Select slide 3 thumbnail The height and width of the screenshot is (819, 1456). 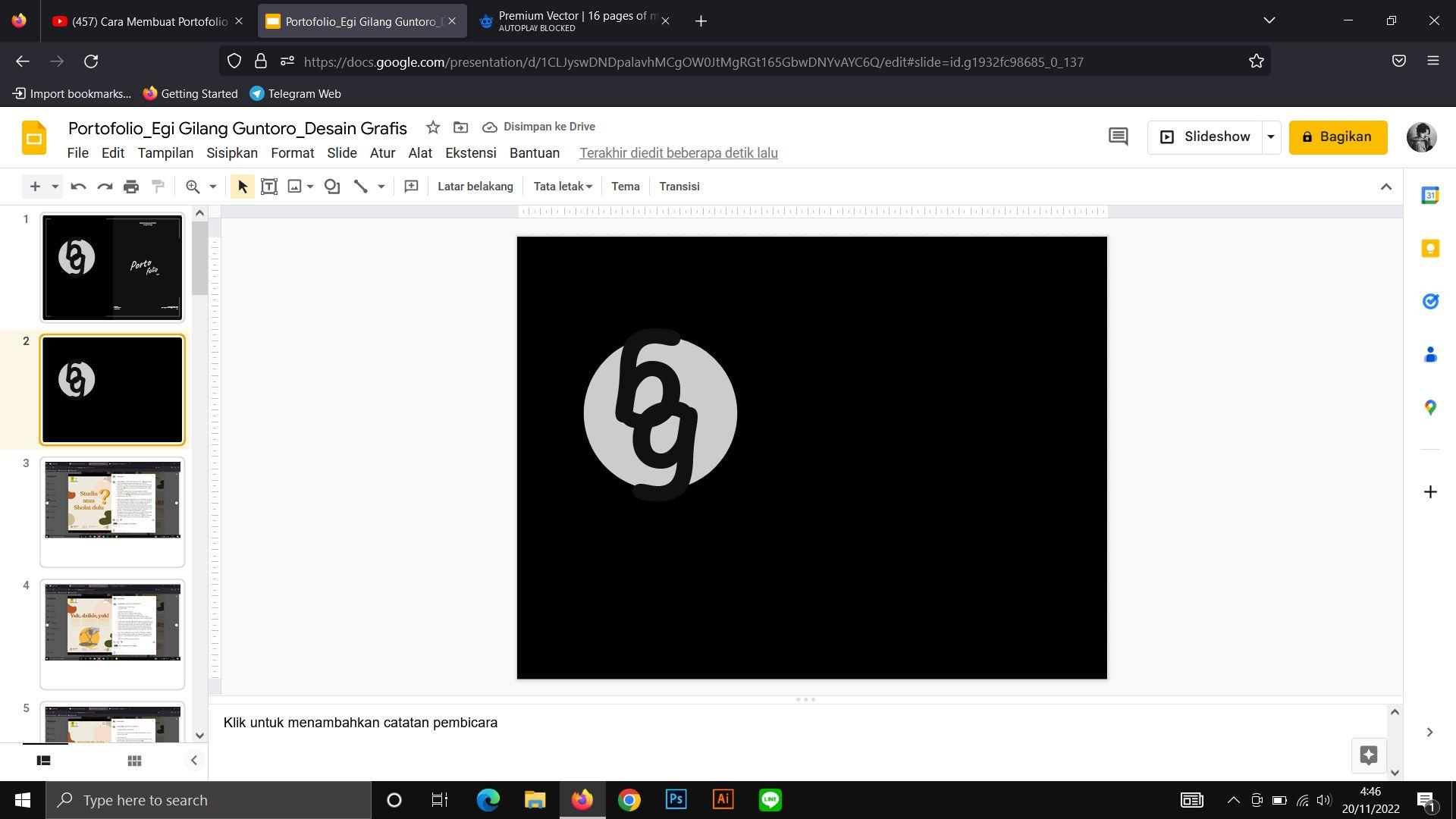click(112, 512)
